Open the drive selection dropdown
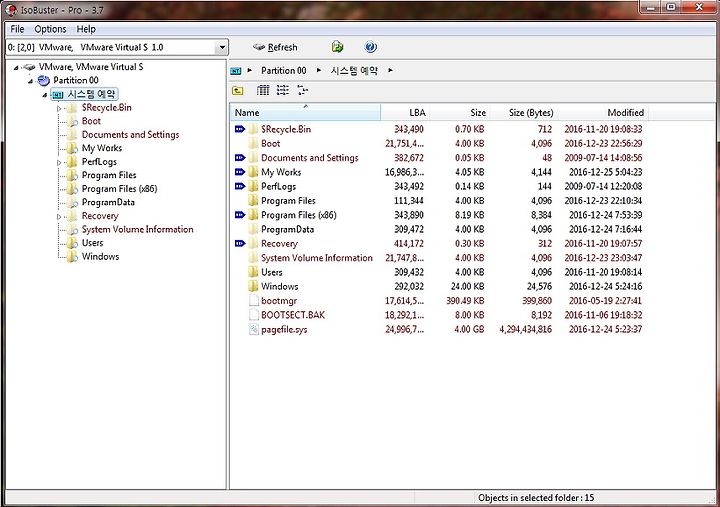Image resolution: width=720 pixels, height=507 pixels. pyautogui.click(x=222, y=47)
